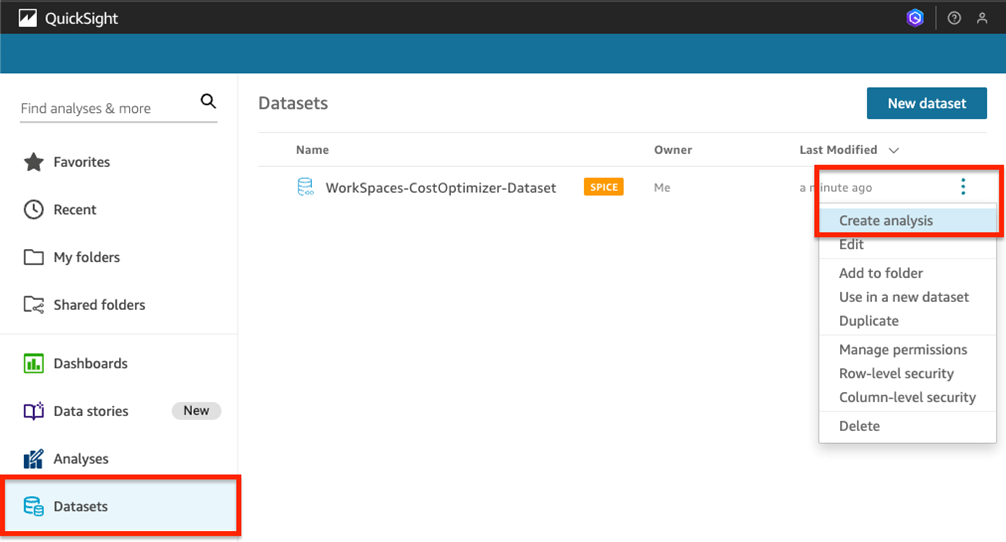The width and height of the screenshot is (1006, 542).
Task: Click the New badge beside Data stories
Action: pyautogui.click(x=196, y=411)
